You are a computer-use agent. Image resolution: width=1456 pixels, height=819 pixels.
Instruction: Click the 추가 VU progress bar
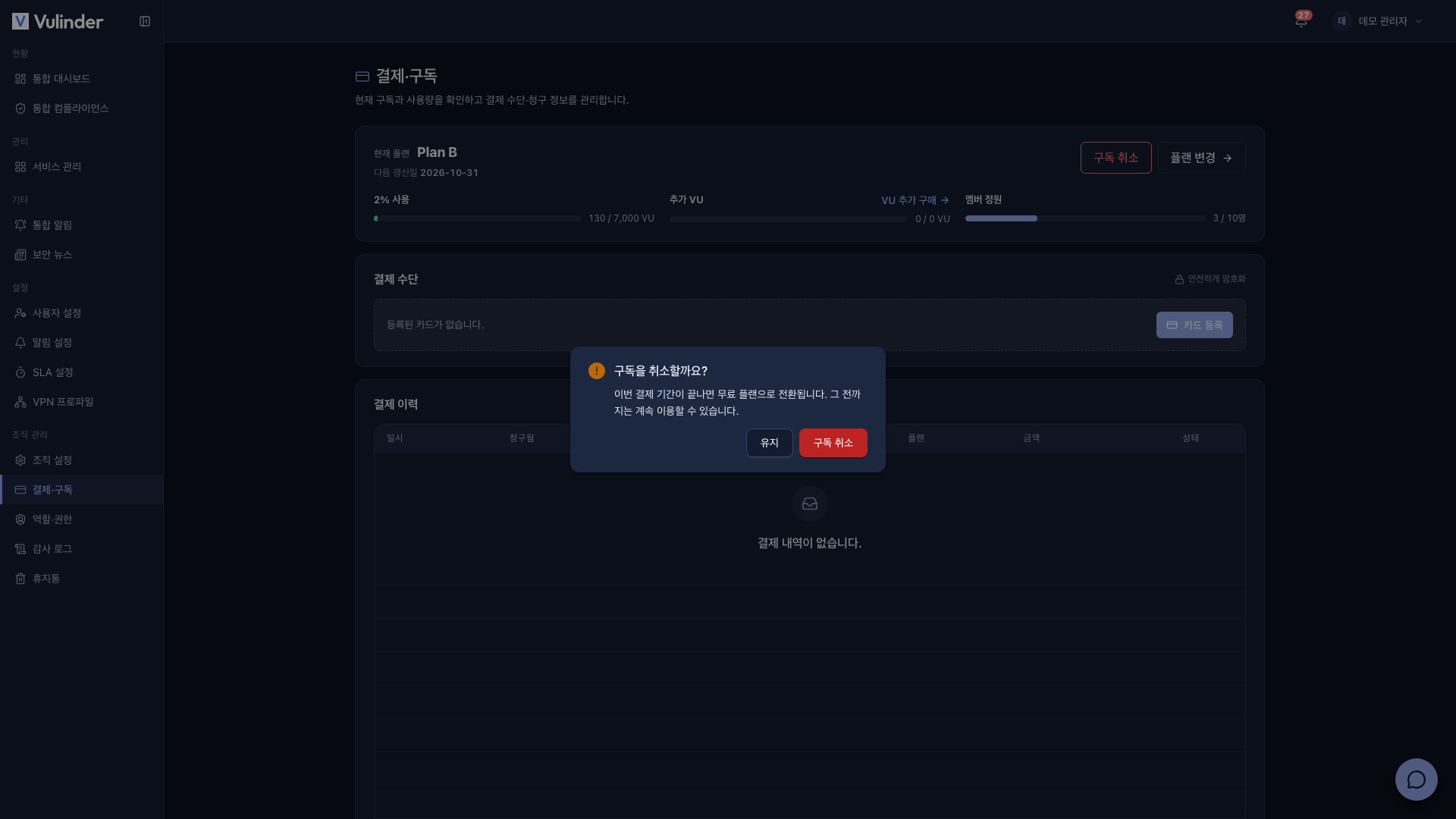(x=789, y=219)
